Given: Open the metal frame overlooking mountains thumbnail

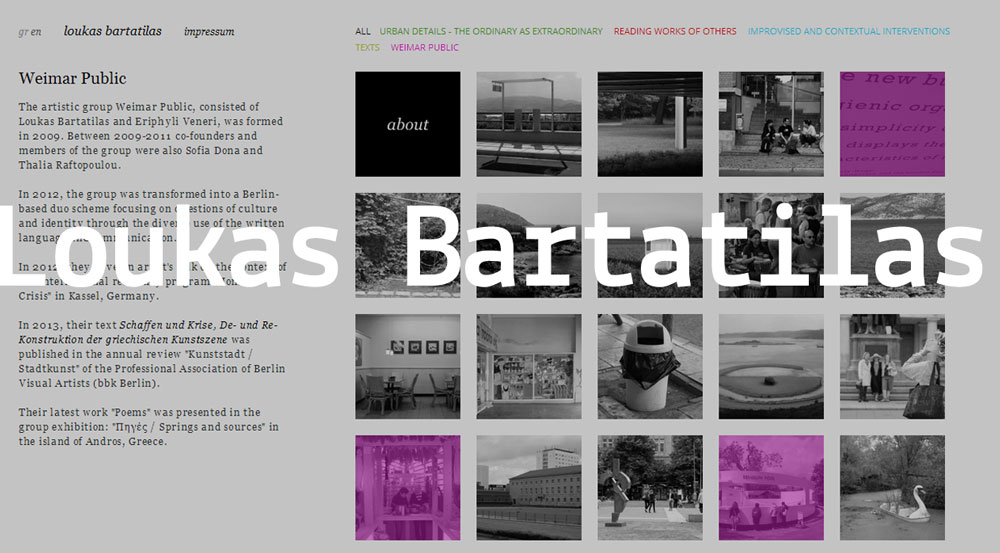Looking at the screenshot, I should coord(529,124).
